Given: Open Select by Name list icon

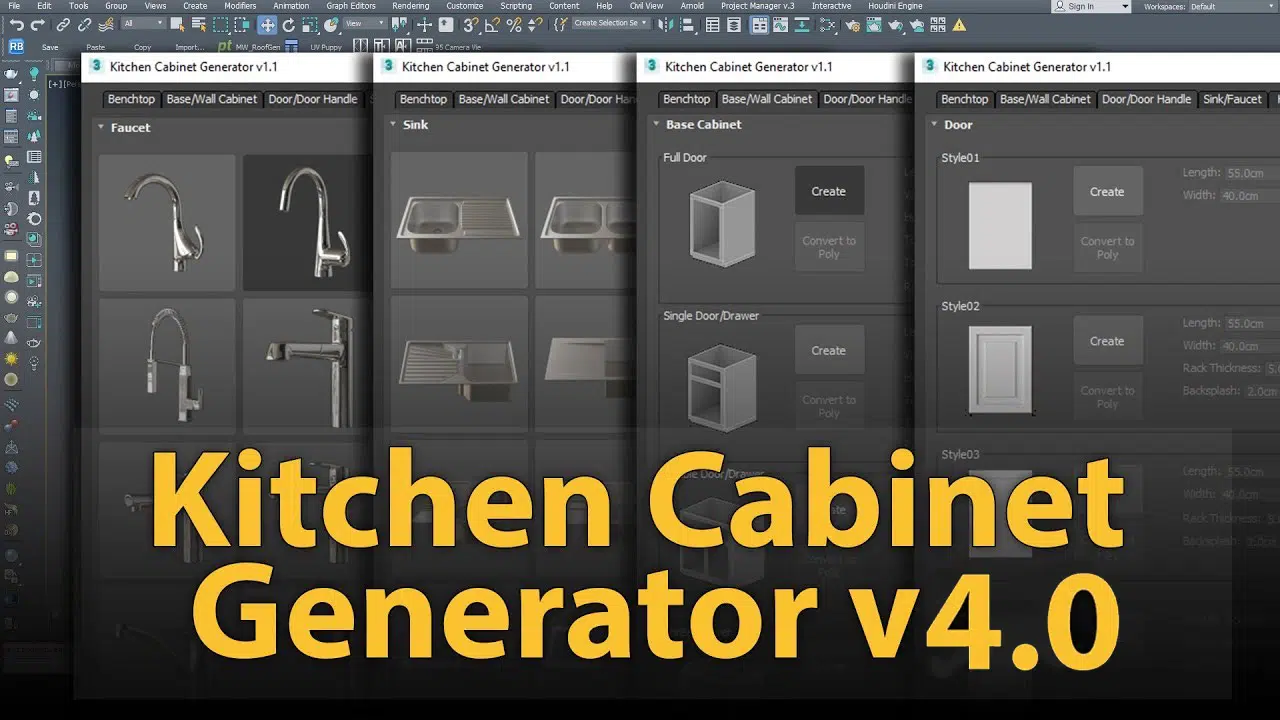Looking at the screenshot, I should click(x=198, y=24).
